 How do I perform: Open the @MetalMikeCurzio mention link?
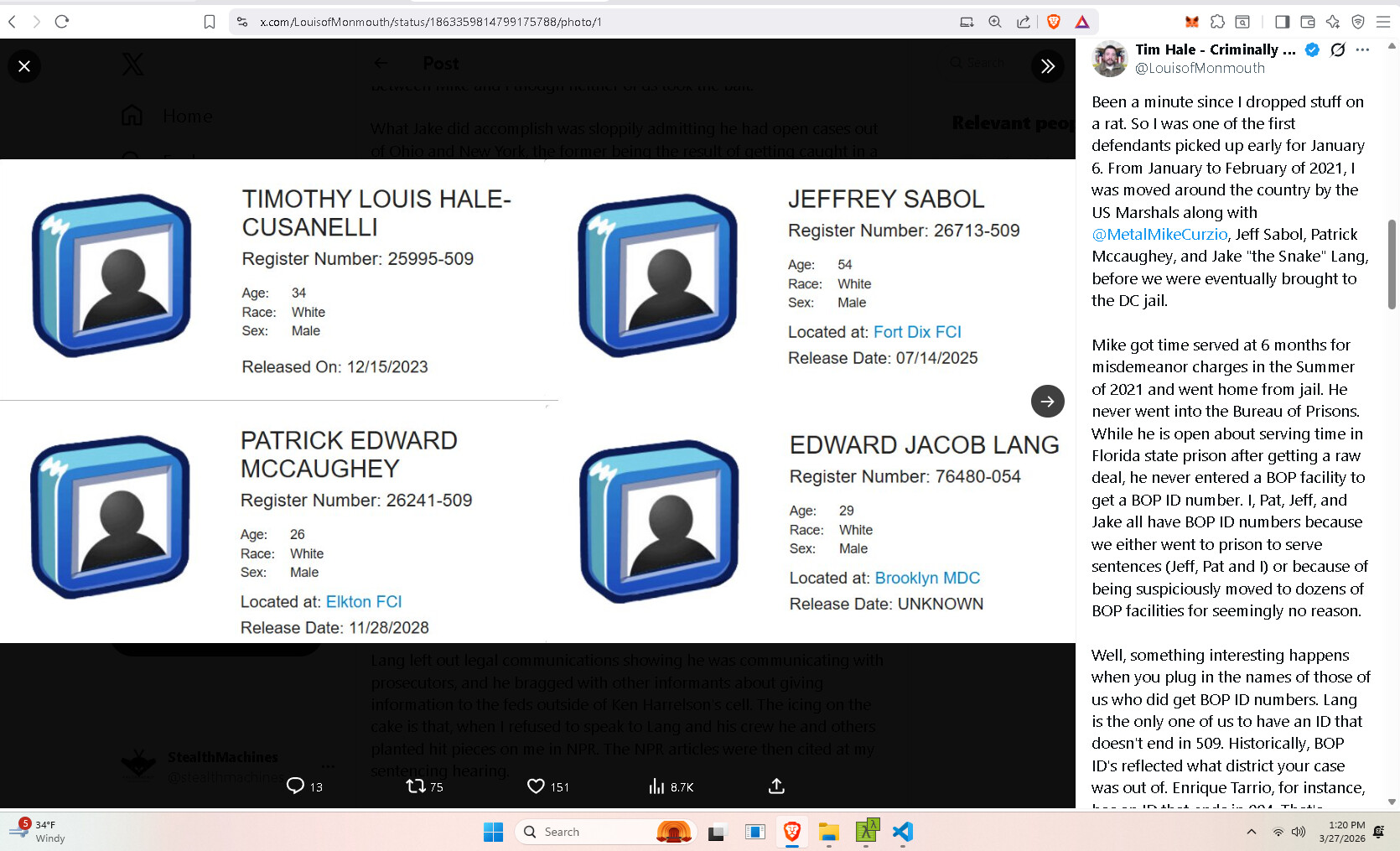(1159, 235)
